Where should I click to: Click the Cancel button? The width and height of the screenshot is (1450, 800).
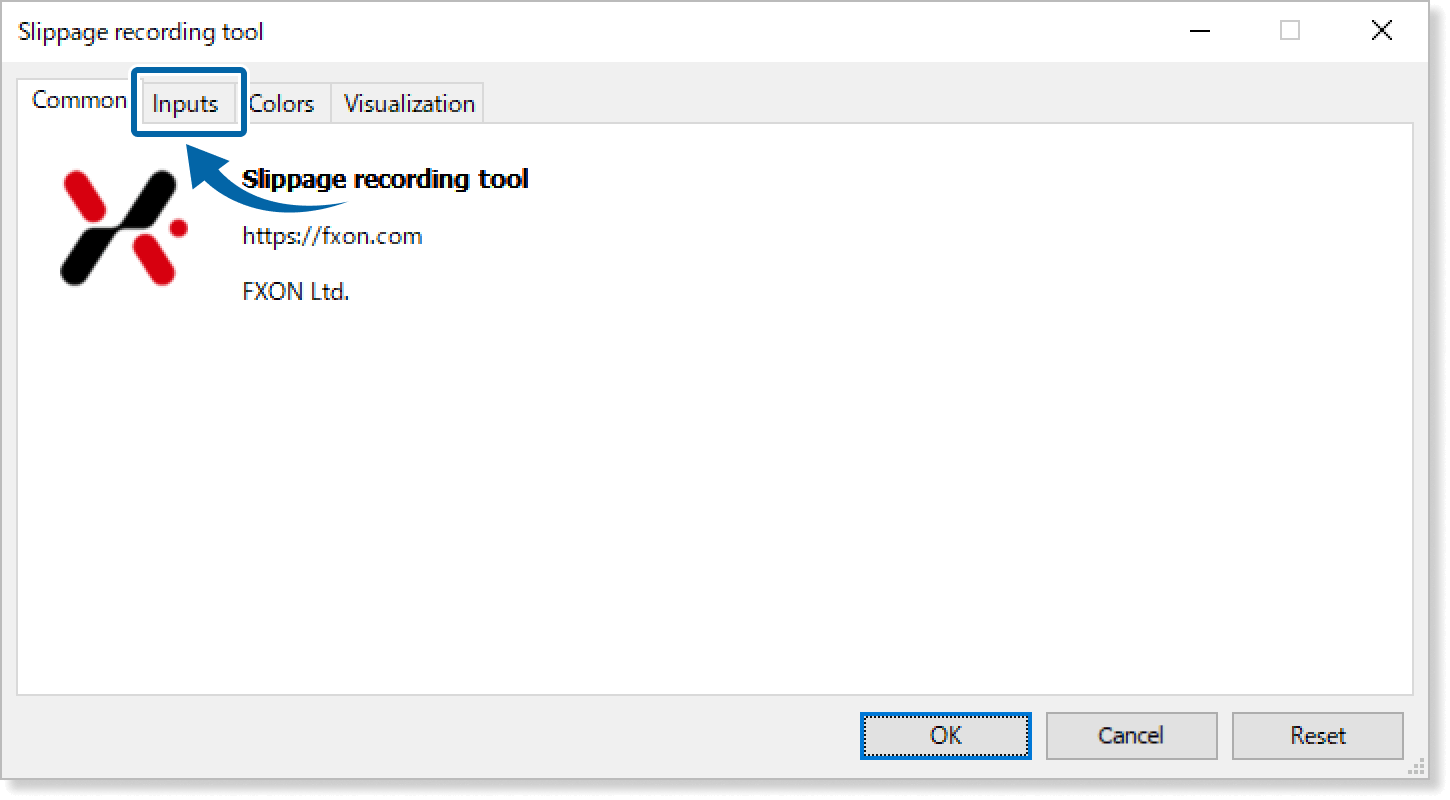coord(1131,736)
